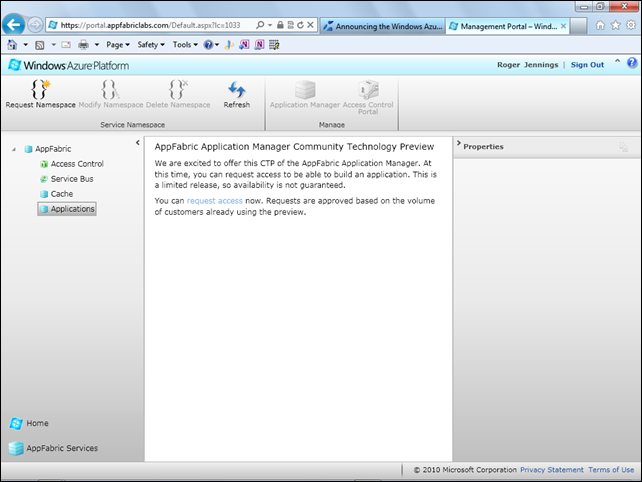
Task: Open the Terms of Use link
Action: pos(611,470)
